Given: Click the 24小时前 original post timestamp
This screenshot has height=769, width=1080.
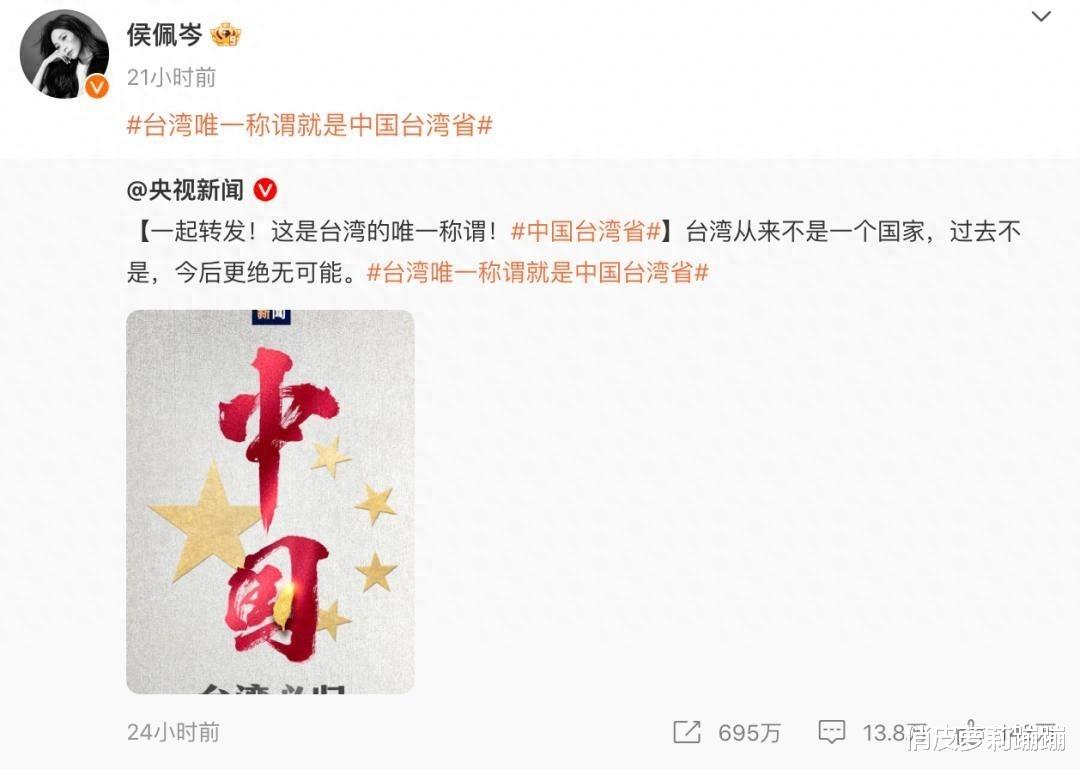Looking at the screenshot, I should point(173,732).
